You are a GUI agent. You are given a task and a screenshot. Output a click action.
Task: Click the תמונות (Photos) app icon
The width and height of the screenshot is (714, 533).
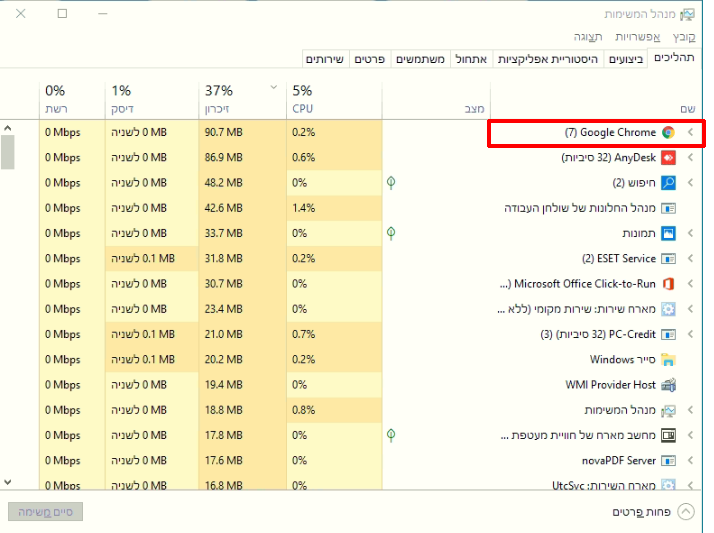[668, 233]
